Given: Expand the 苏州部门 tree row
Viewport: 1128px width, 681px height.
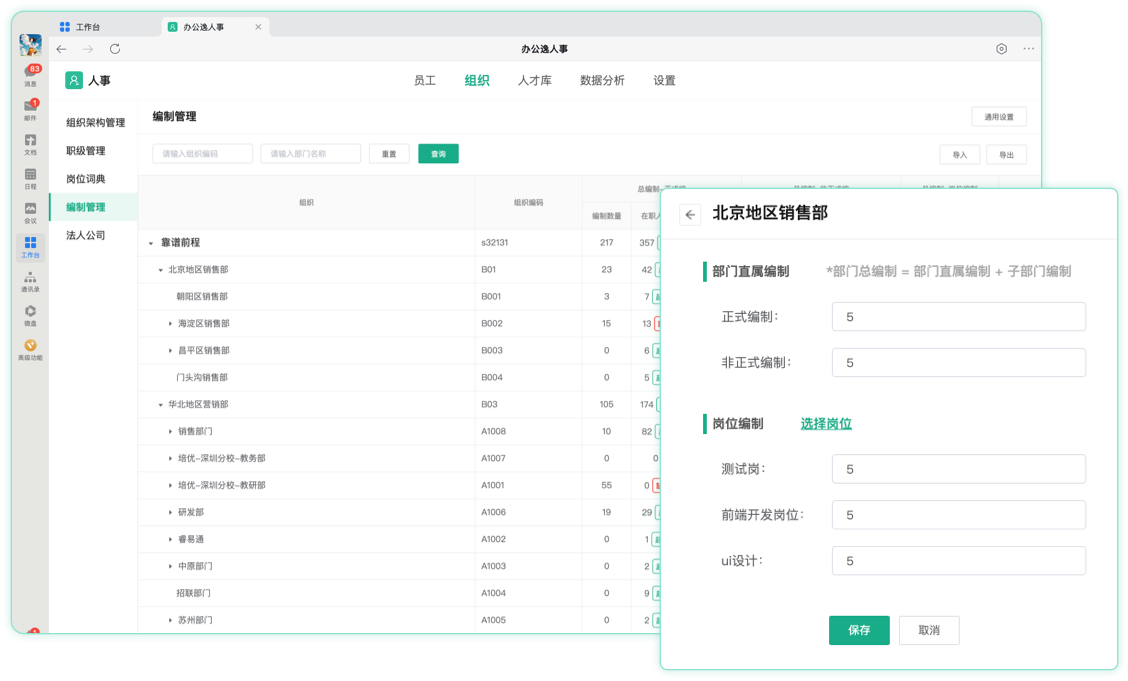Looking at the screenshot, I should (x=170, y=620).
